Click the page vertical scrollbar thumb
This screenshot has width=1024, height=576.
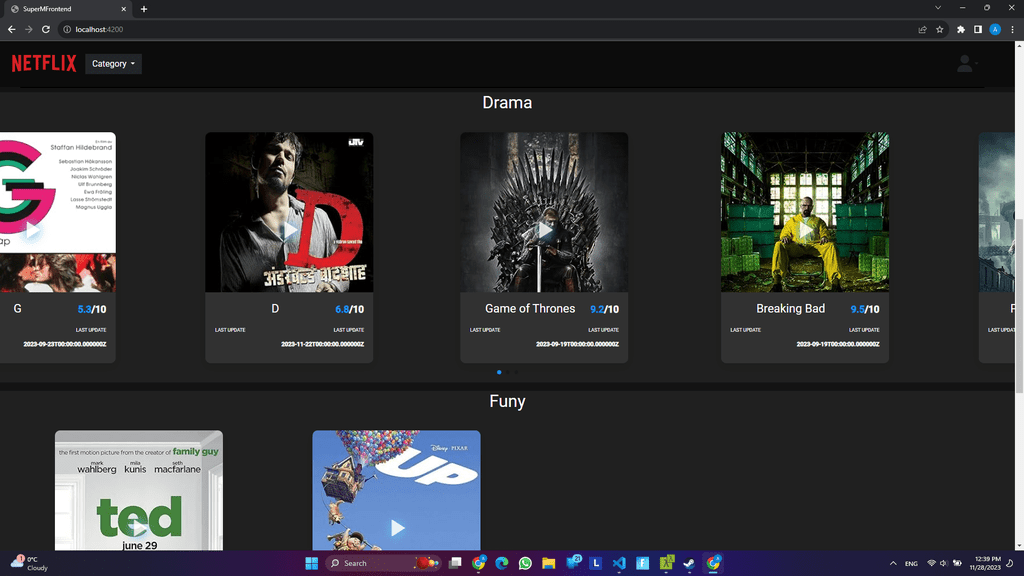pos(1019,306)
